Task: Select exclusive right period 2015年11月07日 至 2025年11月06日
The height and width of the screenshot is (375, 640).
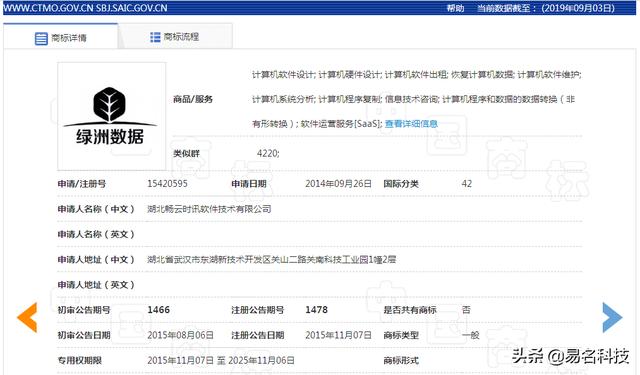Action: point(221,360)
